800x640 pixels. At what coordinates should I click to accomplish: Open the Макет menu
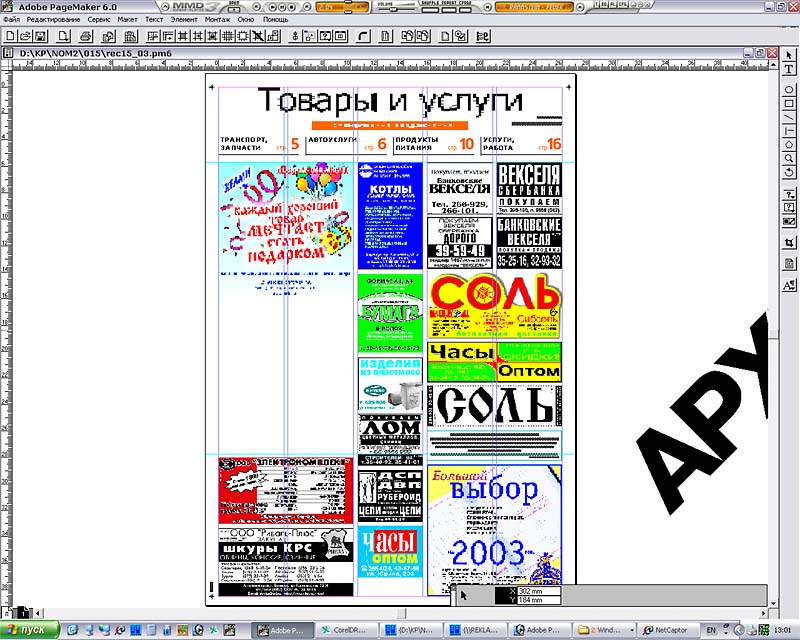[128, 19]
